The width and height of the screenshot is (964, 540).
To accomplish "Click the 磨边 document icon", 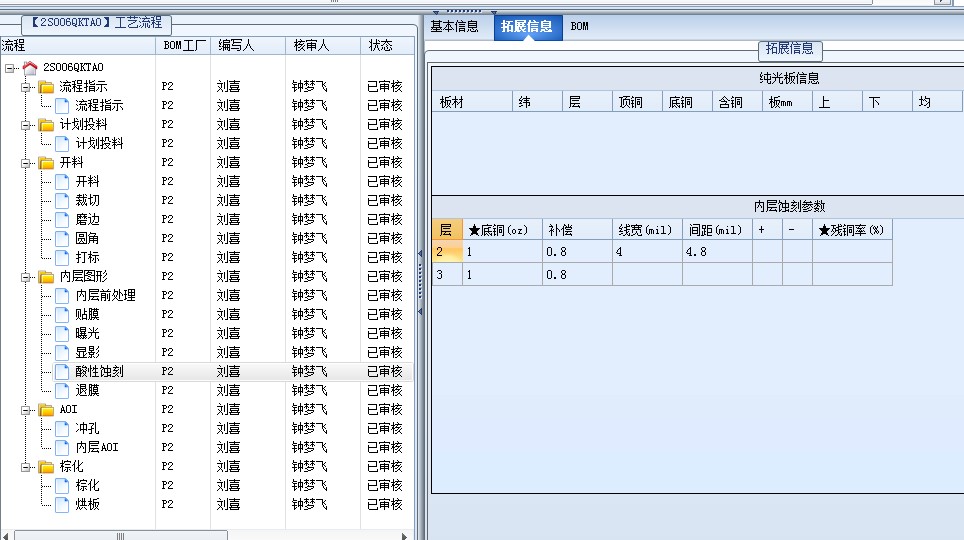I will coord(62,220).
